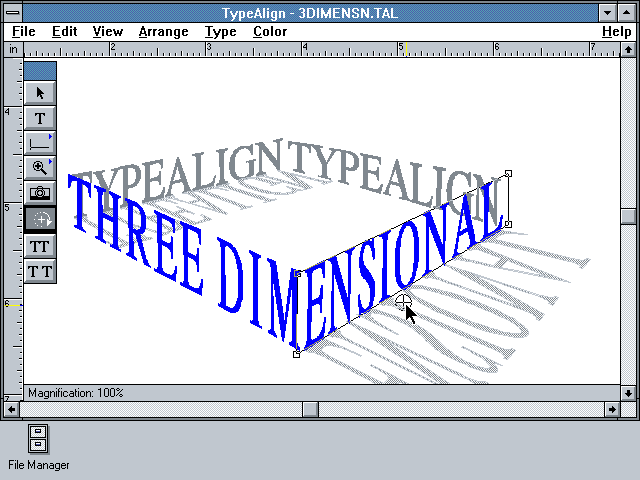This screenshot has height=480, width=640.
Task: Choose the baseline path tool
Action: point(40,143)
